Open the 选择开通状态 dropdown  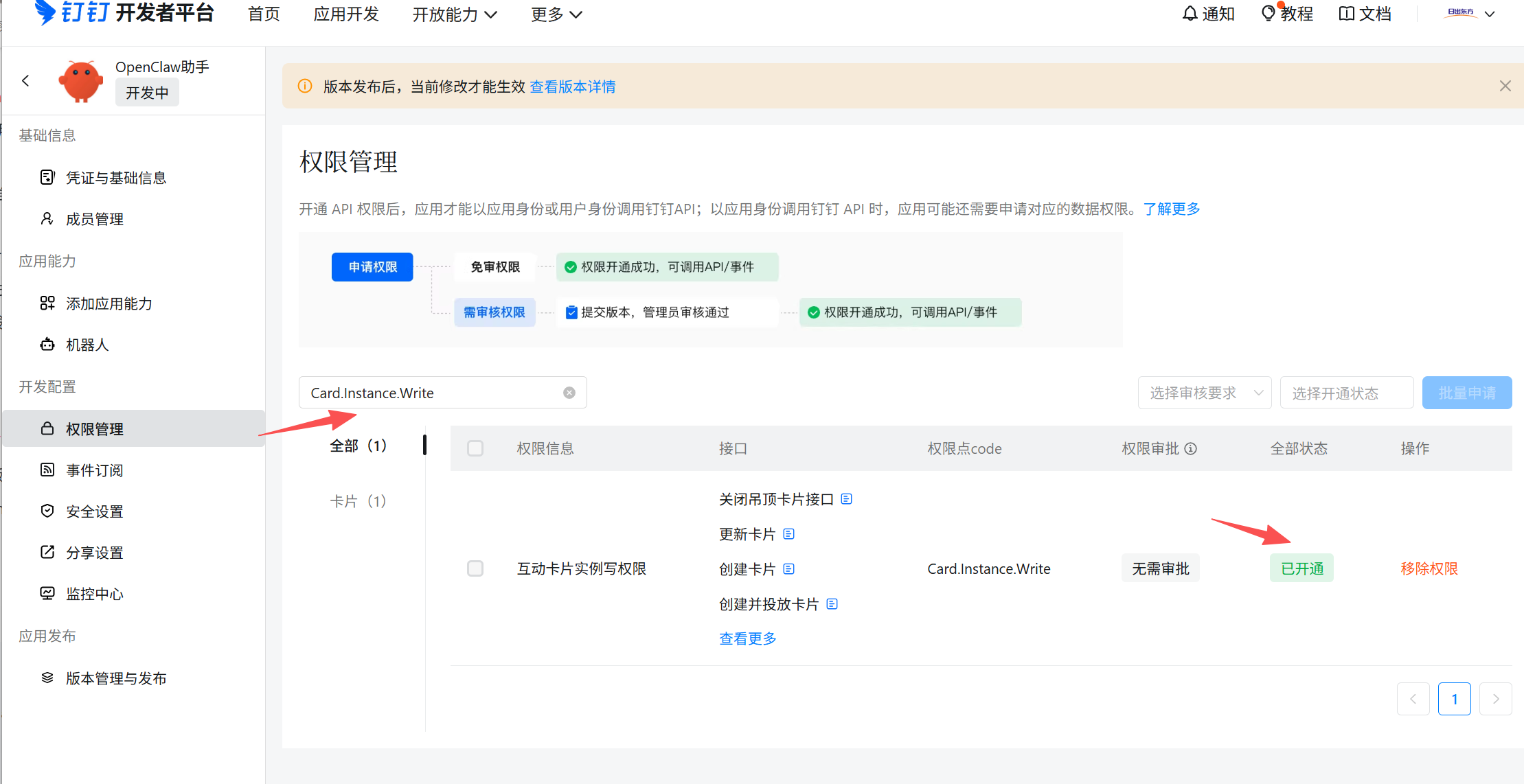click(x=1346, y=393)
